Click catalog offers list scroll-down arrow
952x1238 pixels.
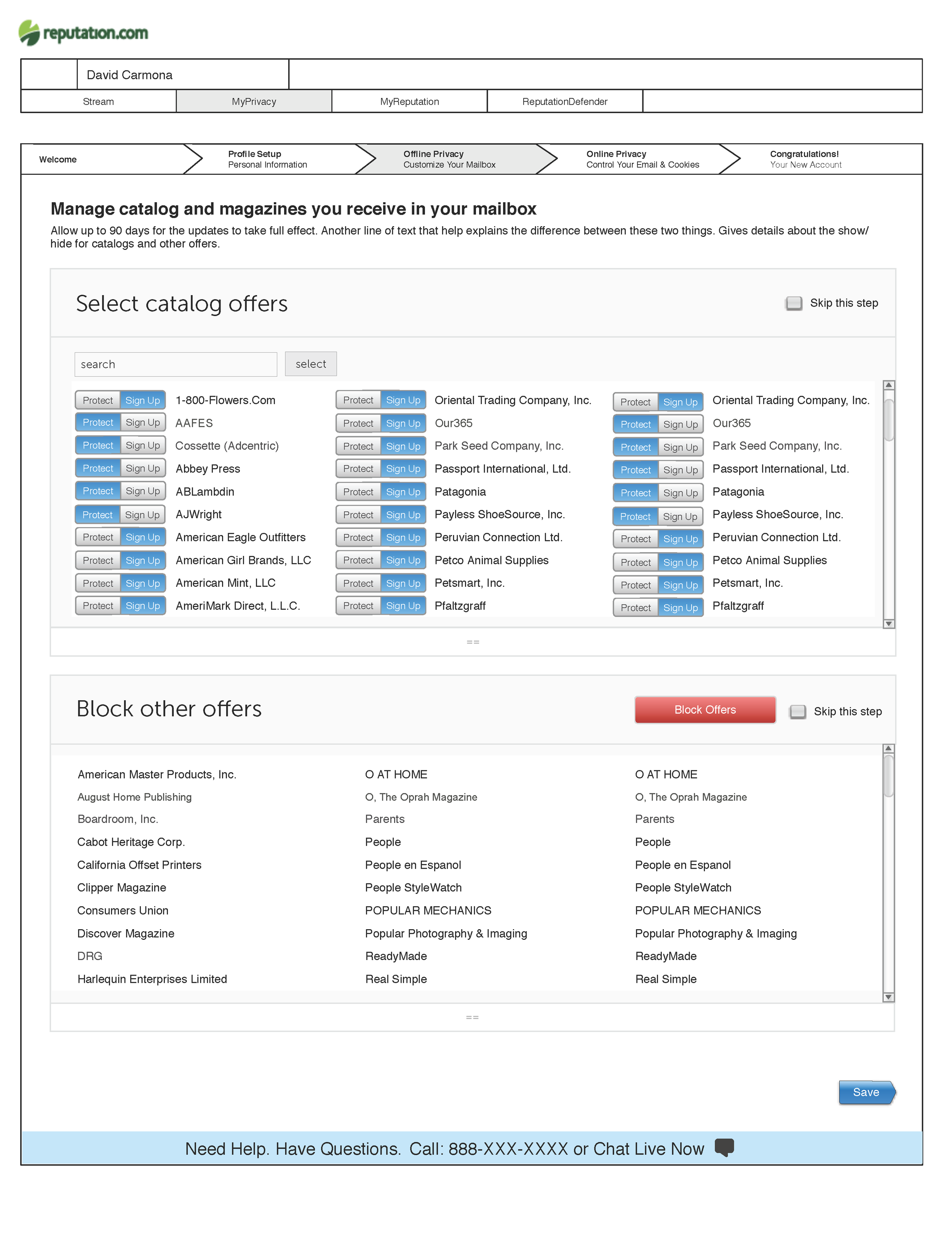888,623
